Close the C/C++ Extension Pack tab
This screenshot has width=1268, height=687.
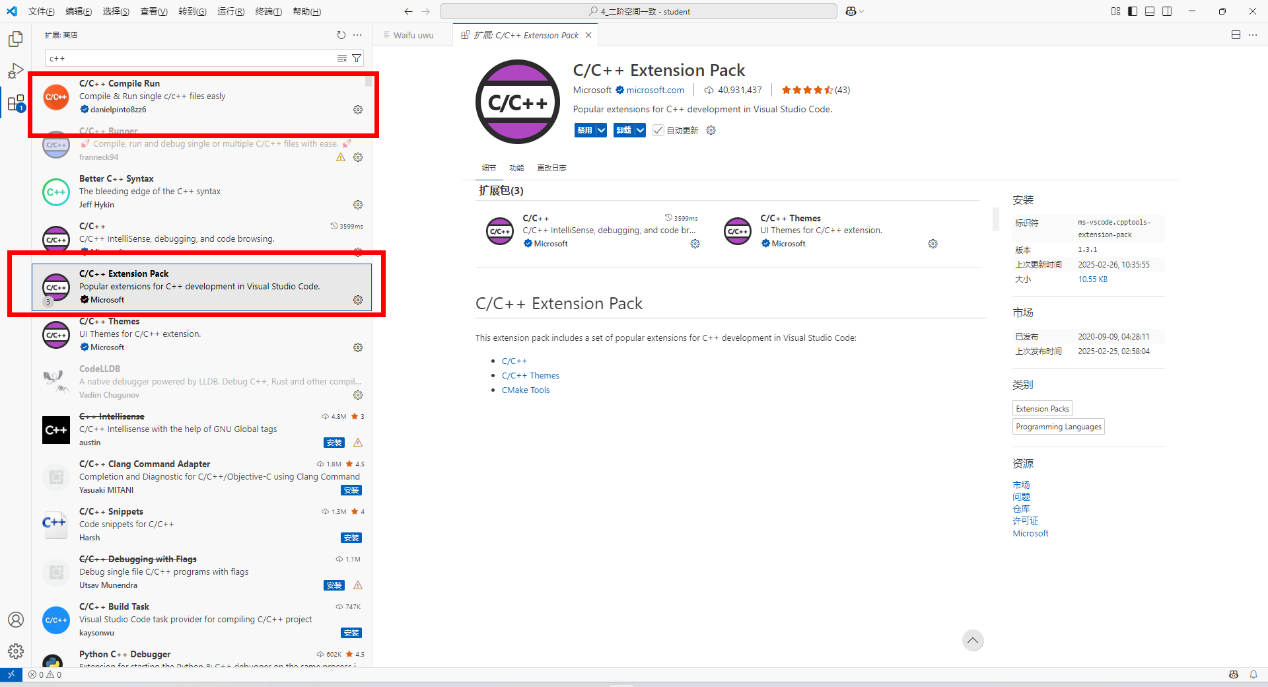pyautogui.click(x=589, y=35)
